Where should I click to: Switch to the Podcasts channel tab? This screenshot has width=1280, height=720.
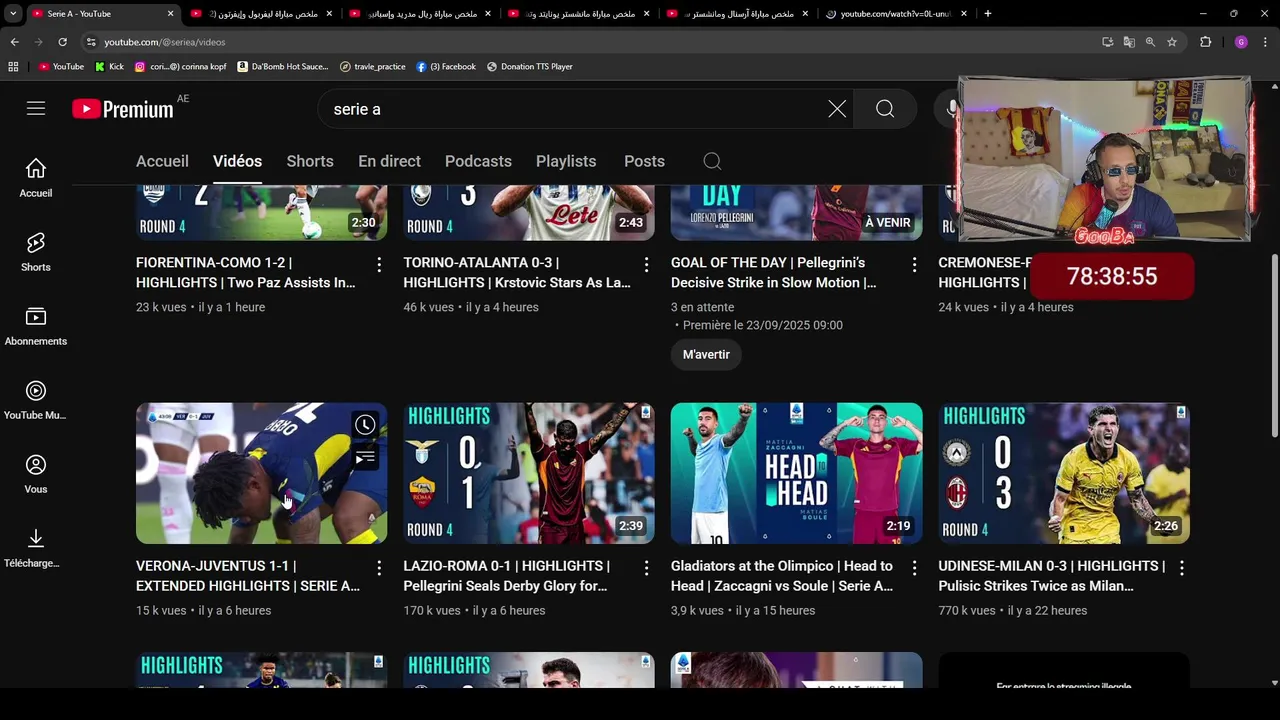[x=478, y=161]
